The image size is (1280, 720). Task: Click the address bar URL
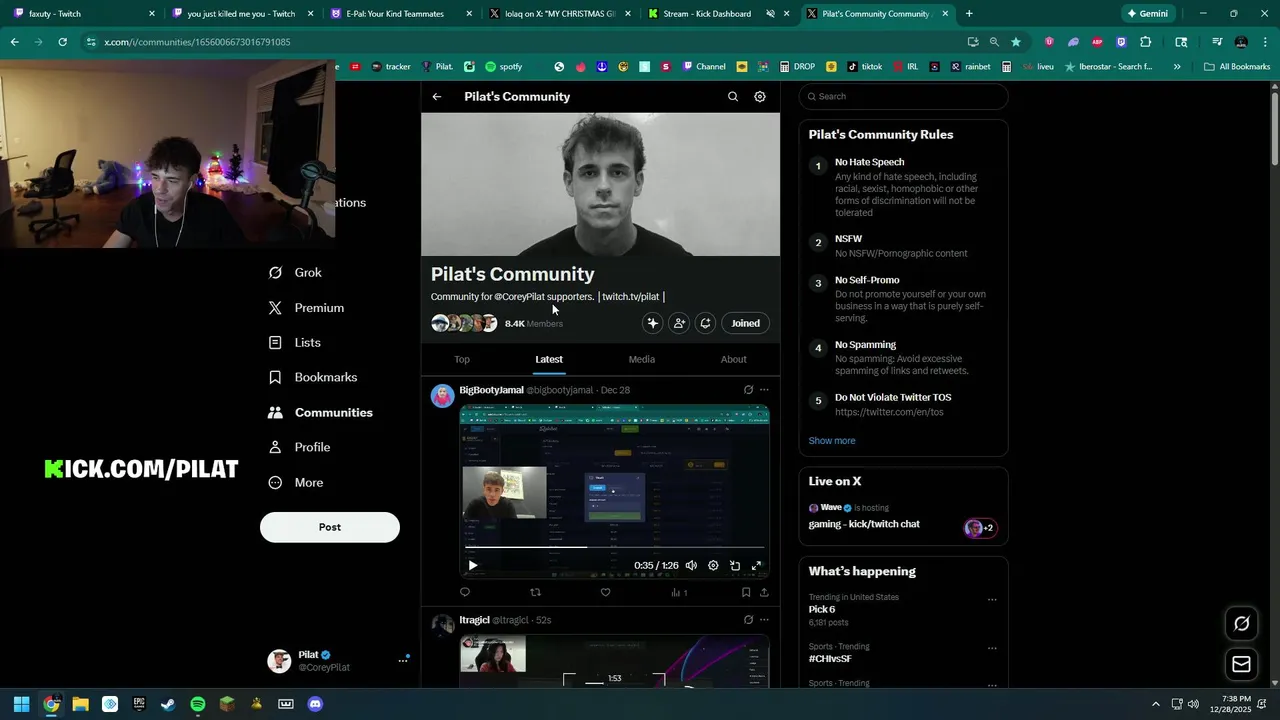197,42
